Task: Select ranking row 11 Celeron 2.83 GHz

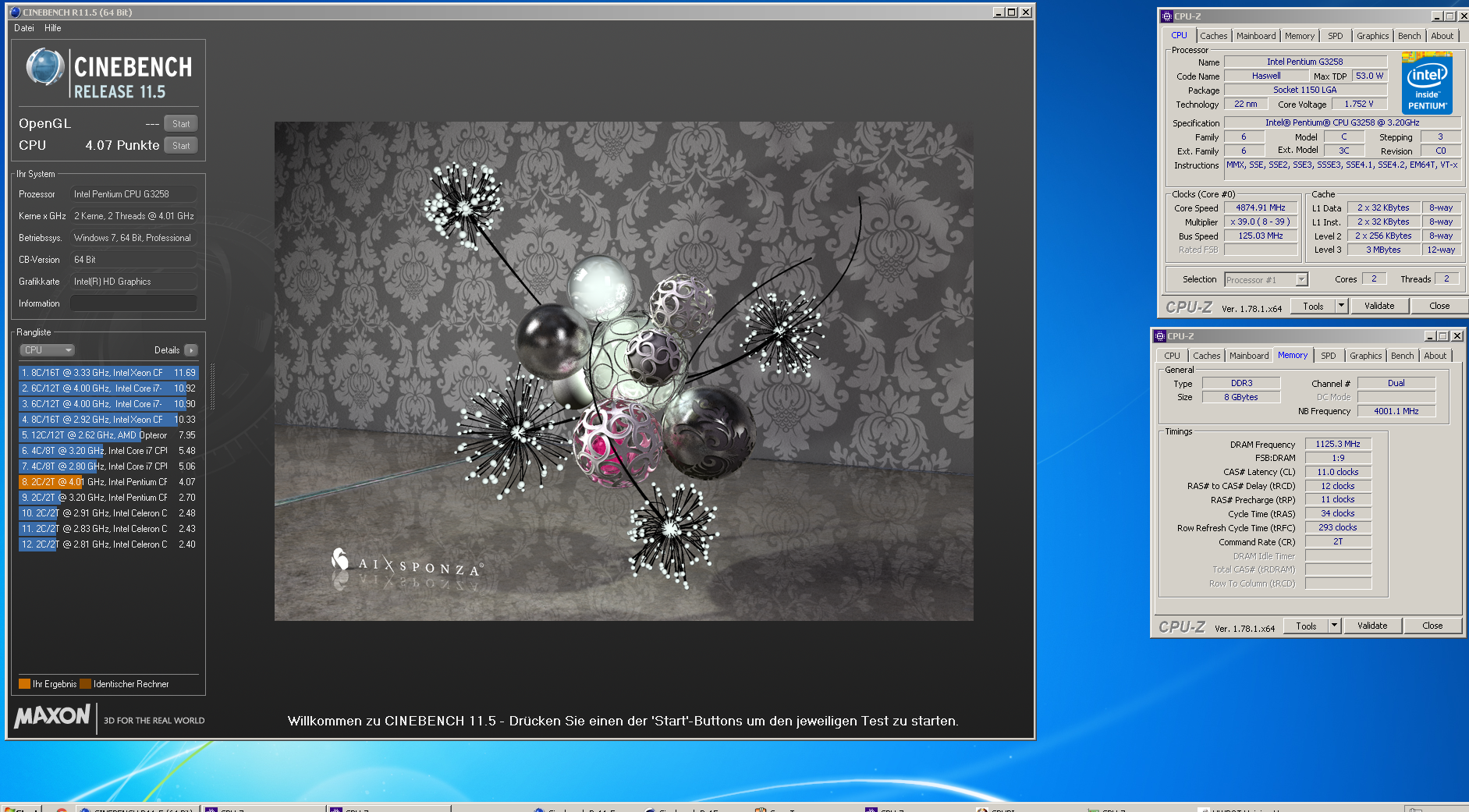Action: coord(108,529)
